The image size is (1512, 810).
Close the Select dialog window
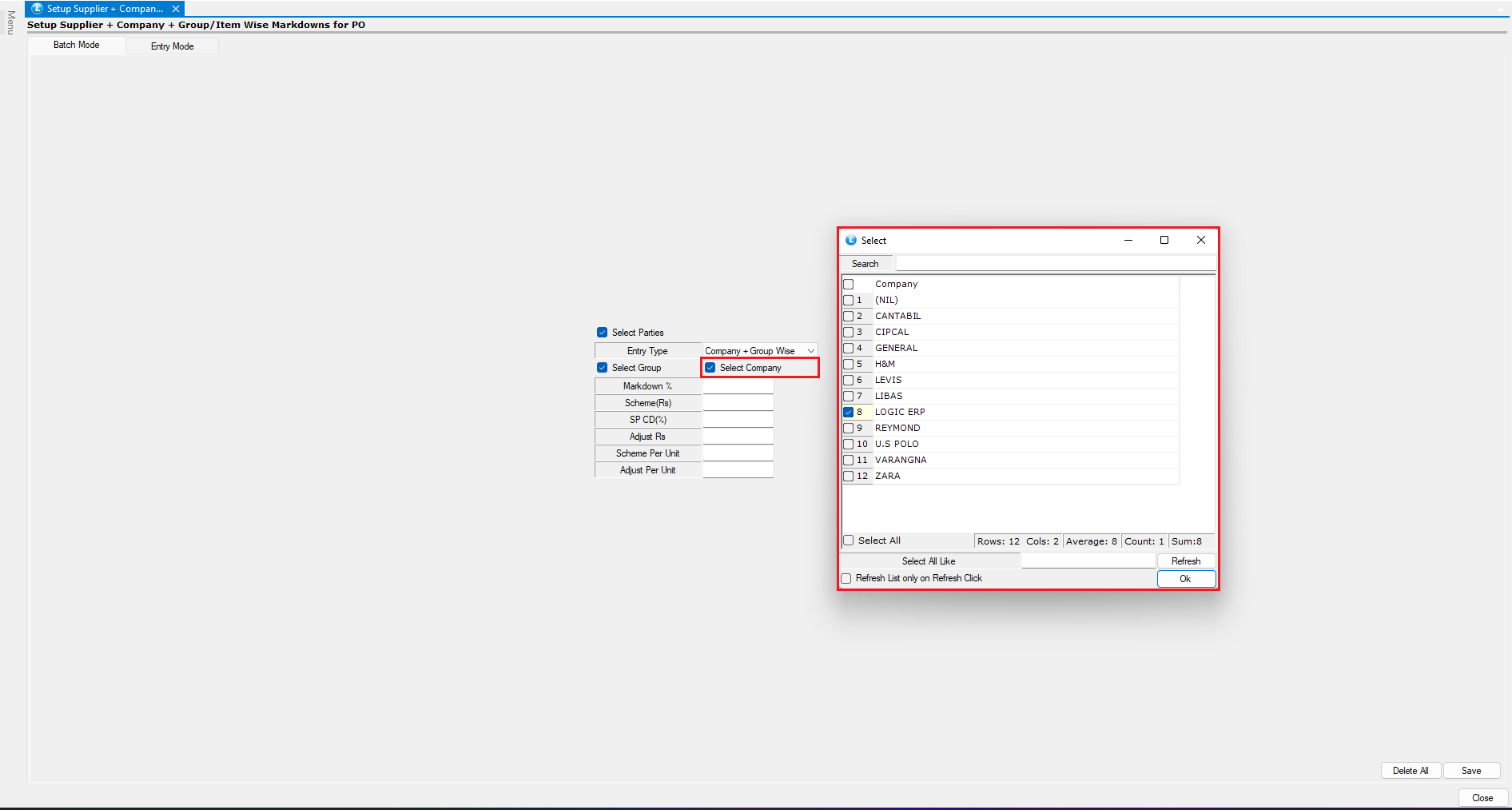(1200, 240)
